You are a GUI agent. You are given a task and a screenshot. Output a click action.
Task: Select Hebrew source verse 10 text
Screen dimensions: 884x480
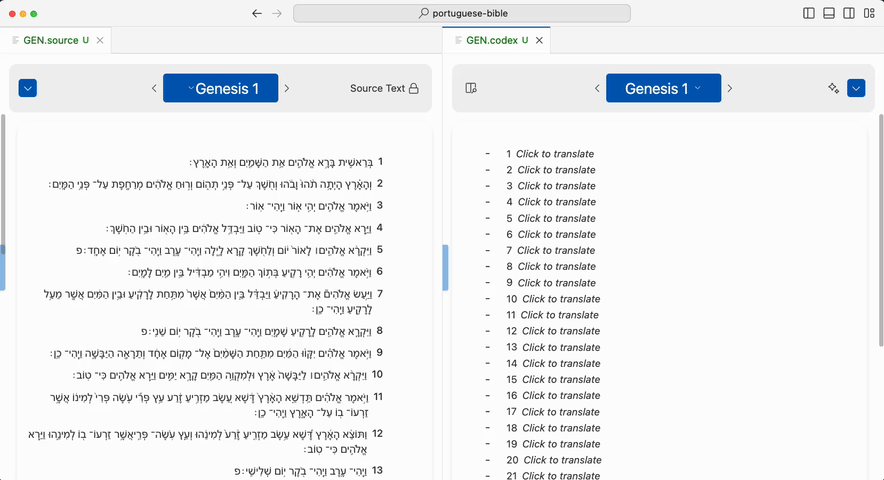(x=221, y=375)
